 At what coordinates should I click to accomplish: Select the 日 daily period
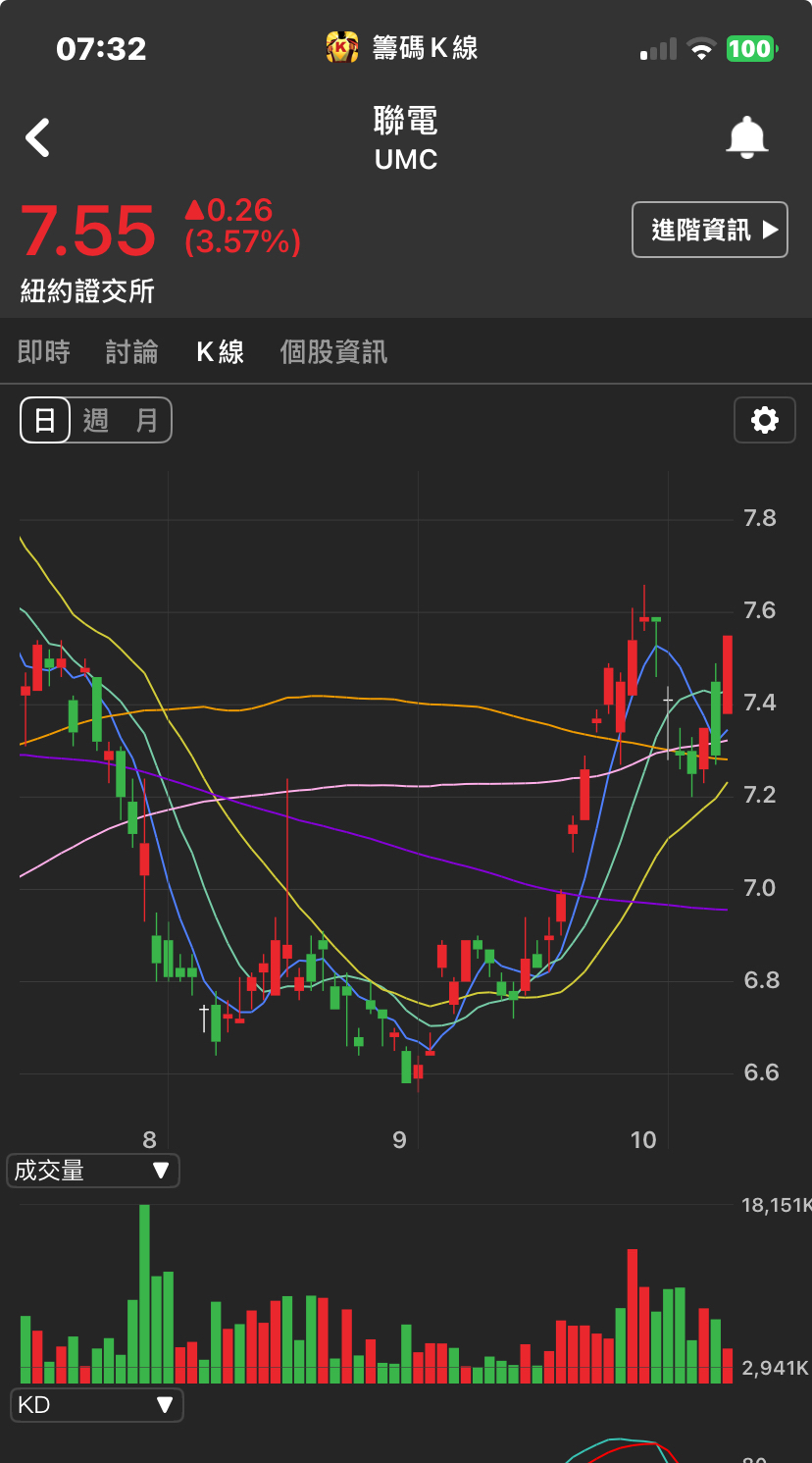point(45,420)
